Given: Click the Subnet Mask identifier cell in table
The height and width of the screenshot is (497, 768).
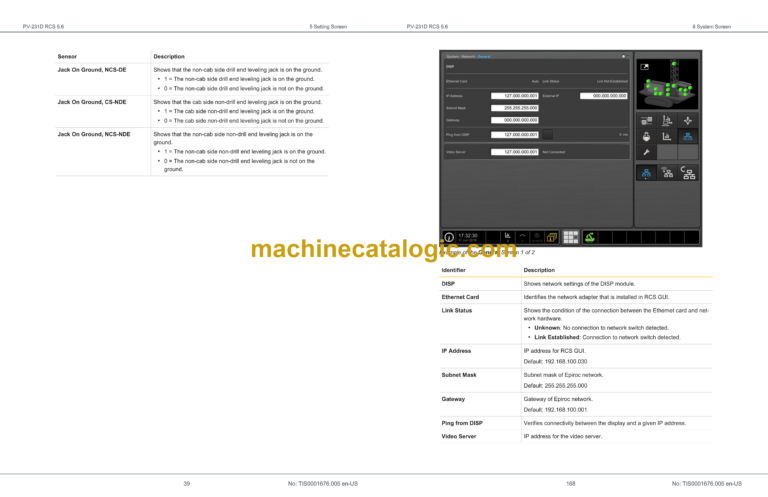Looking at the screenshot, I should 459,375.
